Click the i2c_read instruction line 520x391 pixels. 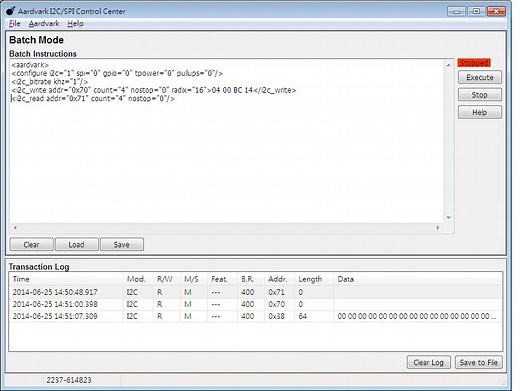93,99
